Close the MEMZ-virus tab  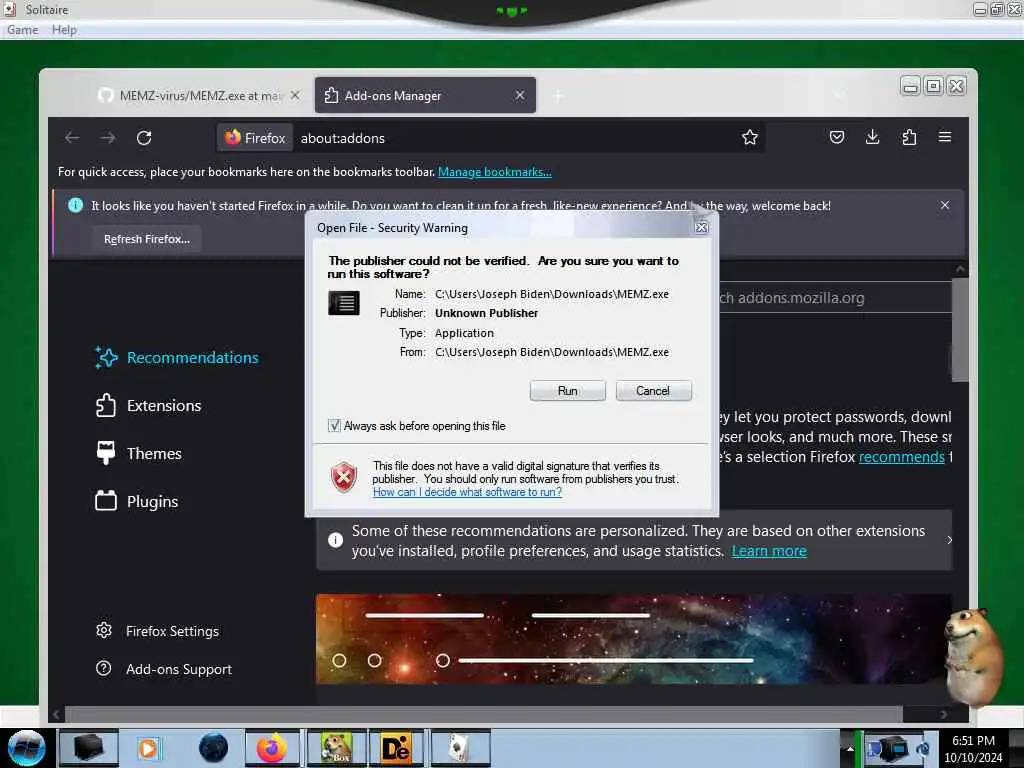pos(295,95)
